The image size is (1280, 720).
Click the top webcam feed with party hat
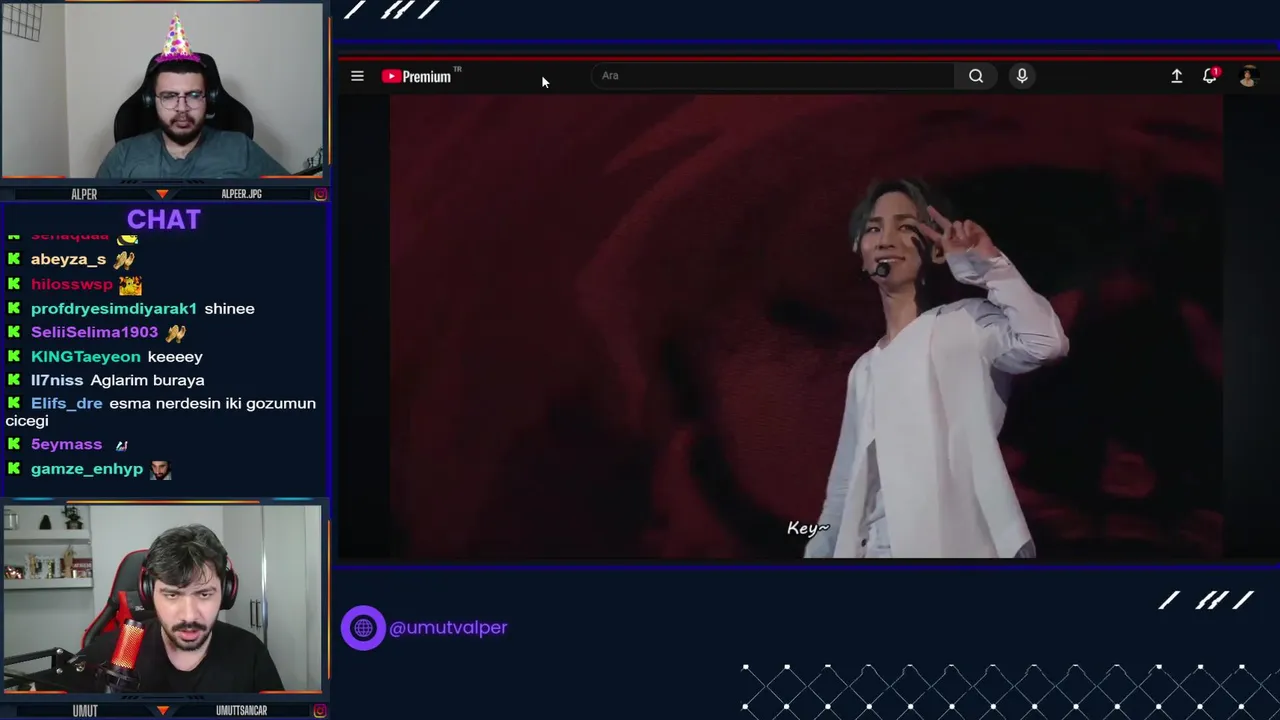point(163,91)
